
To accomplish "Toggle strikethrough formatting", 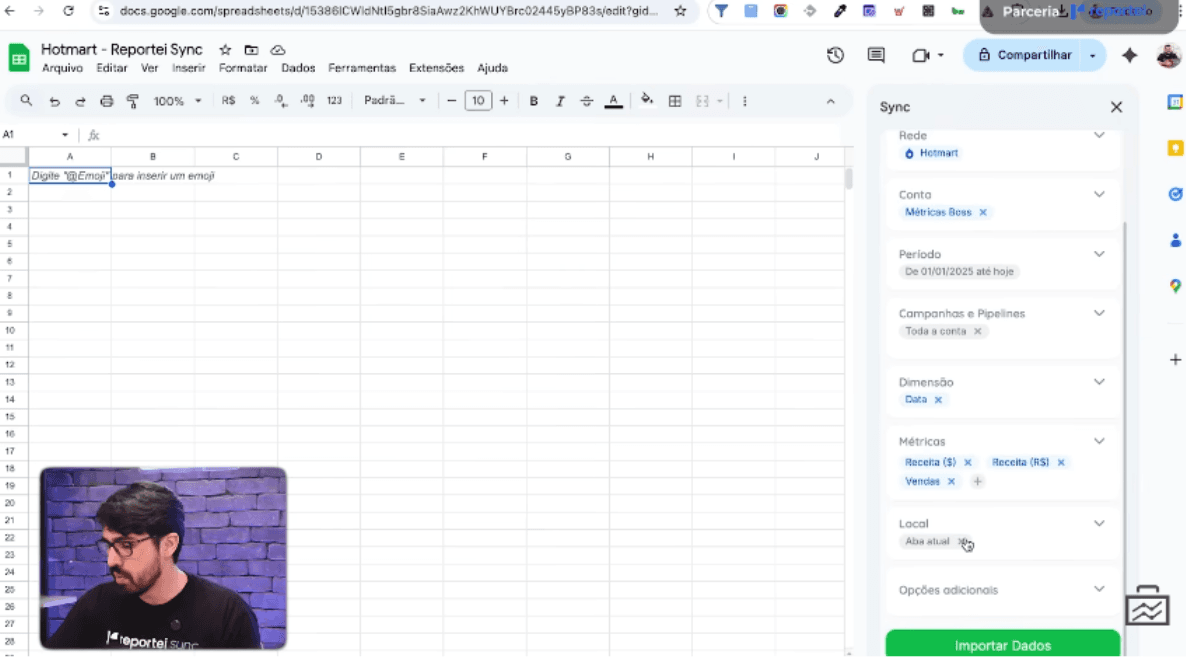I will (587, 101).
